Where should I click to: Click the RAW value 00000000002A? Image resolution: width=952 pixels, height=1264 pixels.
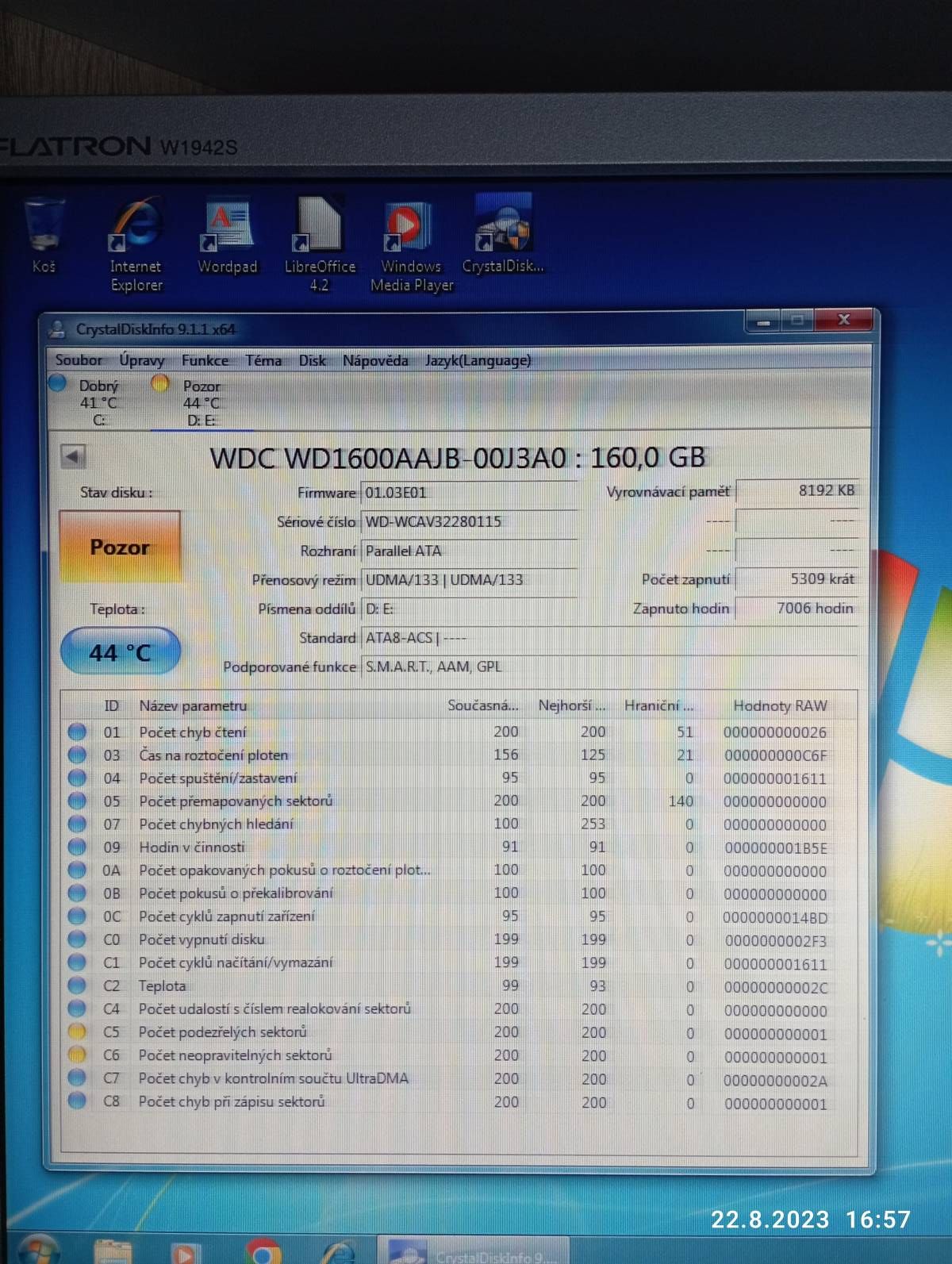775,1080
